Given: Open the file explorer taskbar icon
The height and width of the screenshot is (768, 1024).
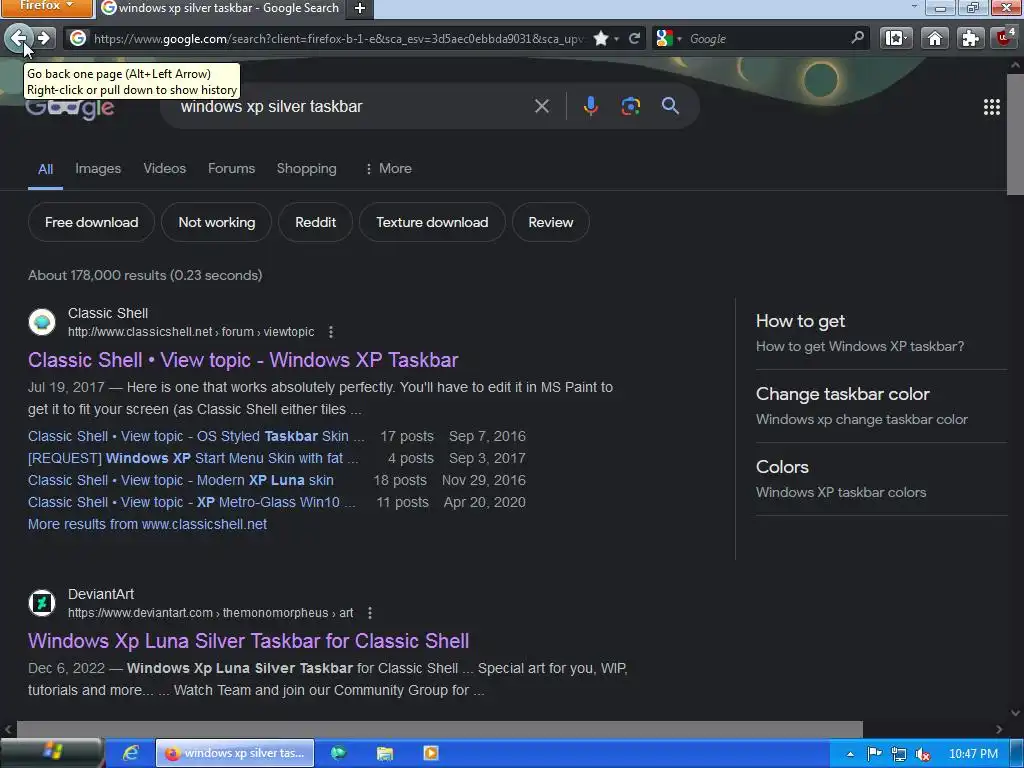Looking at the screenshot, I should 385,753.
